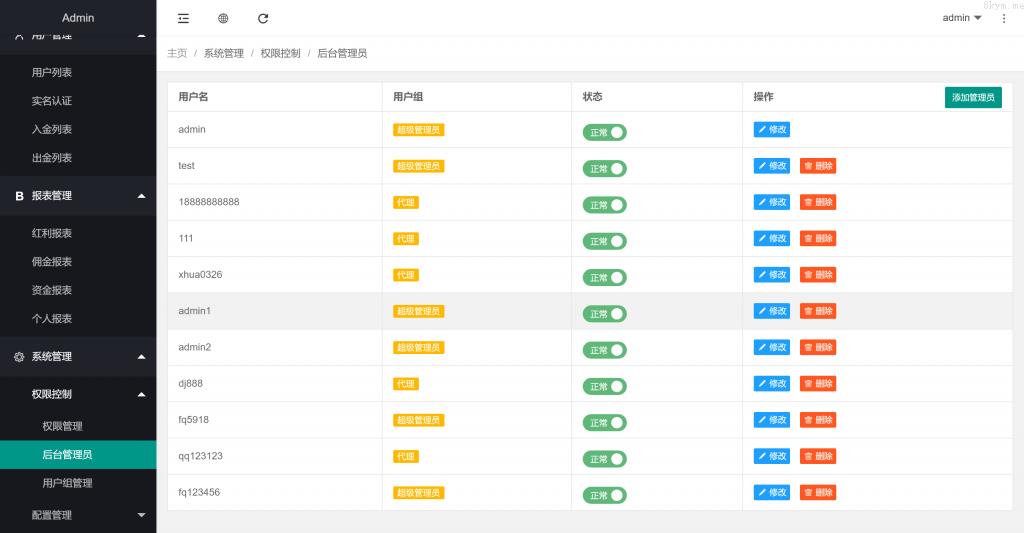Click the 主页 breadcrumb link
Viewport: 1024px width, 533px height.
coord(177,53)
